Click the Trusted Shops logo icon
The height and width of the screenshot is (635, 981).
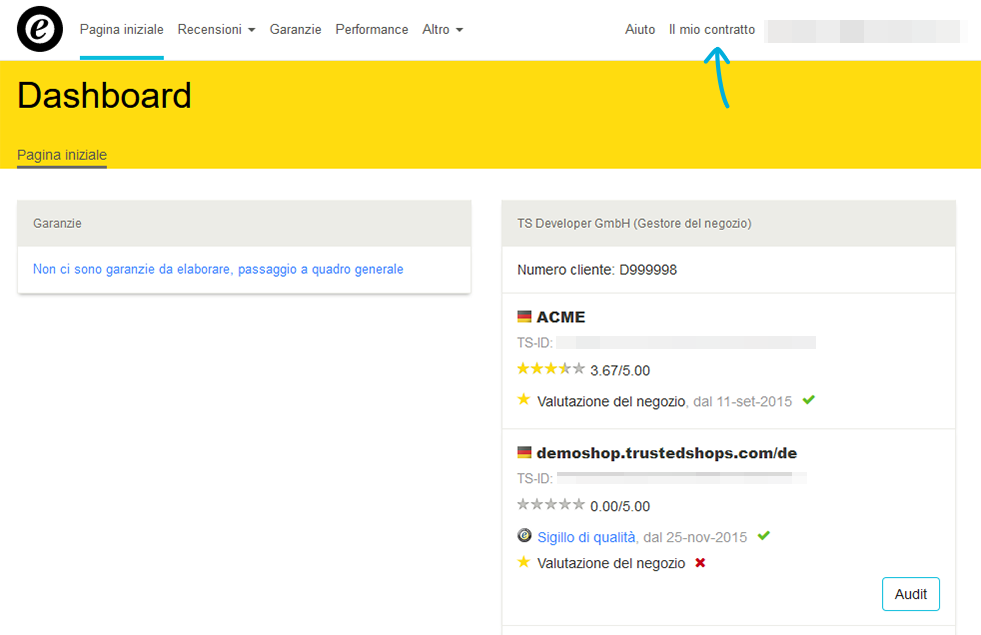(x=40, y=29)
